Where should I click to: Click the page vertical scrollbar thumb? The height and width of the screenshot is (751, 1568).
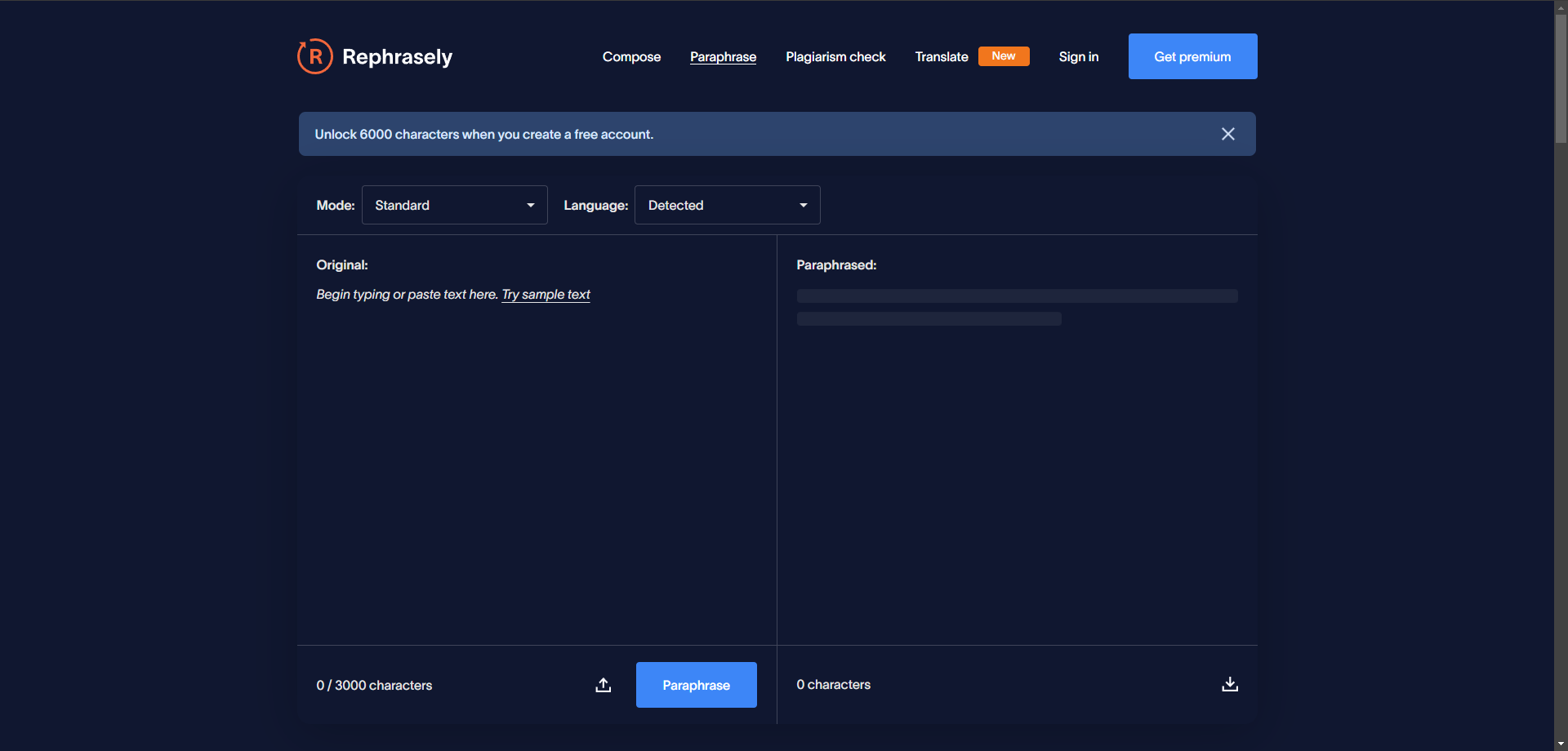(x=1561, y=79)
